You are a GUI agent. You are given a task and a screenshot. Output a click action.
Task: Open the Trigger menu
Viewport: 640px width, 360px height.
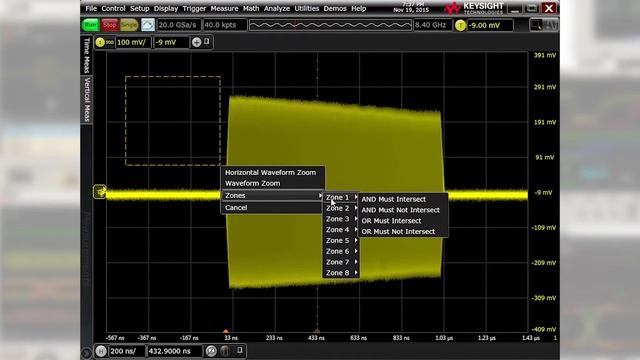click(x=194, y=9)
